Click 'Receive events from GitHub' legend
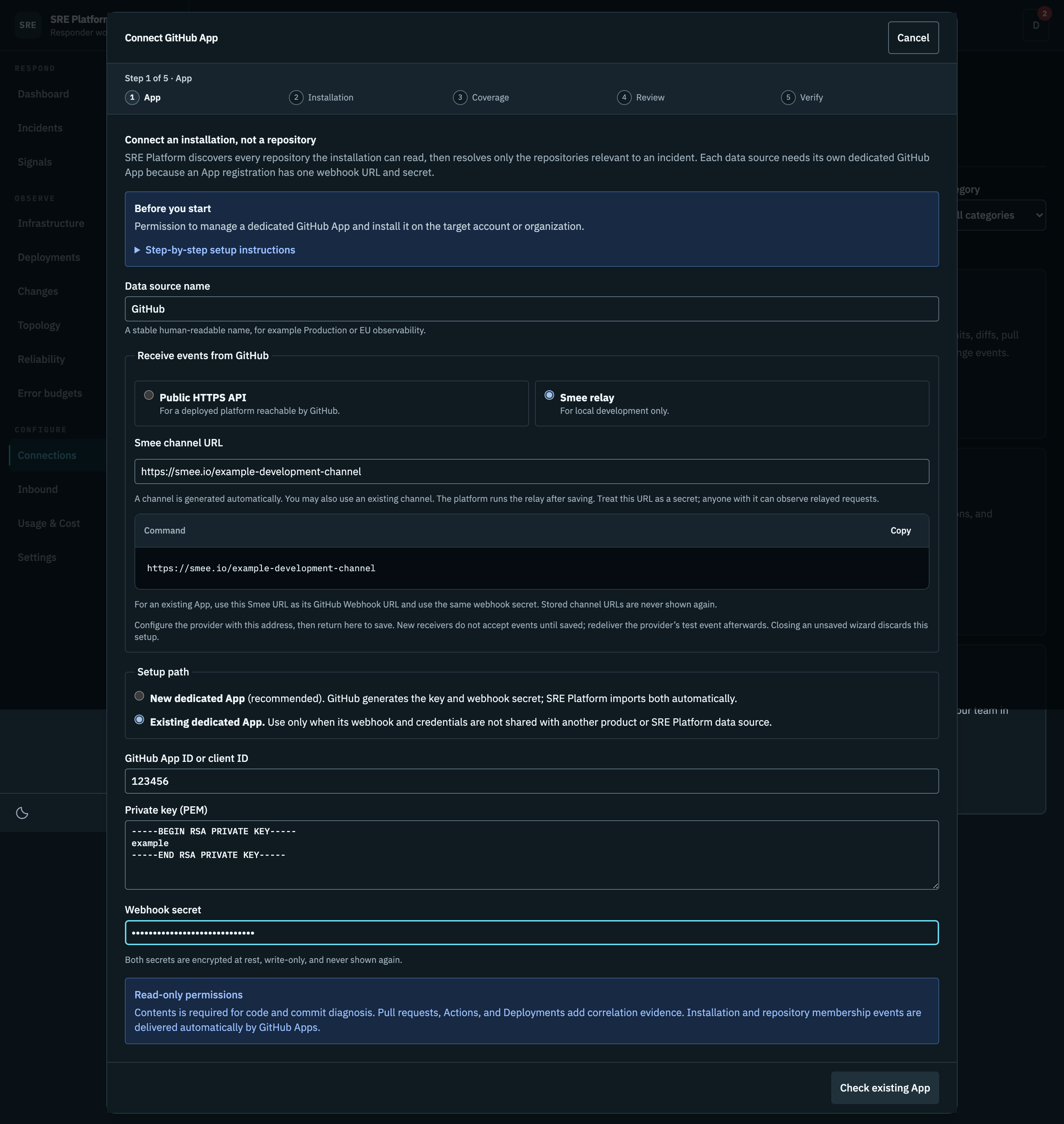 coord(203,355)
